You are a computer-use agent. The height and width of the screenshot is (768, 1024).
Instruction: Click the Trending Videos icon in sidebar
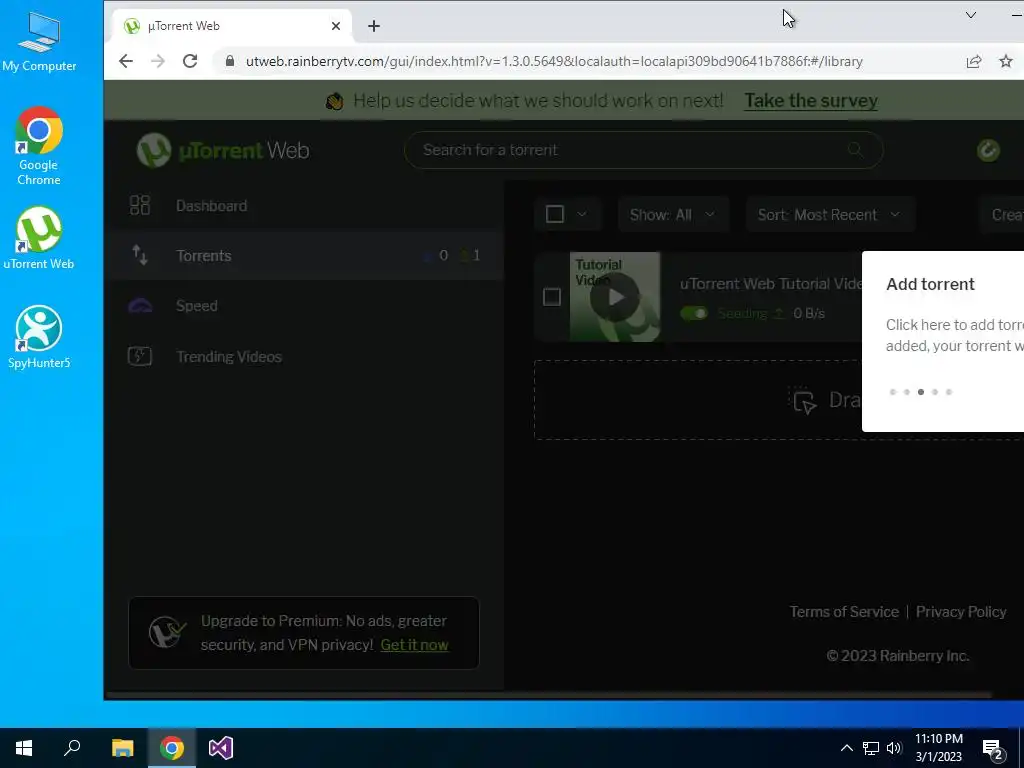click(x=140, y=357)
